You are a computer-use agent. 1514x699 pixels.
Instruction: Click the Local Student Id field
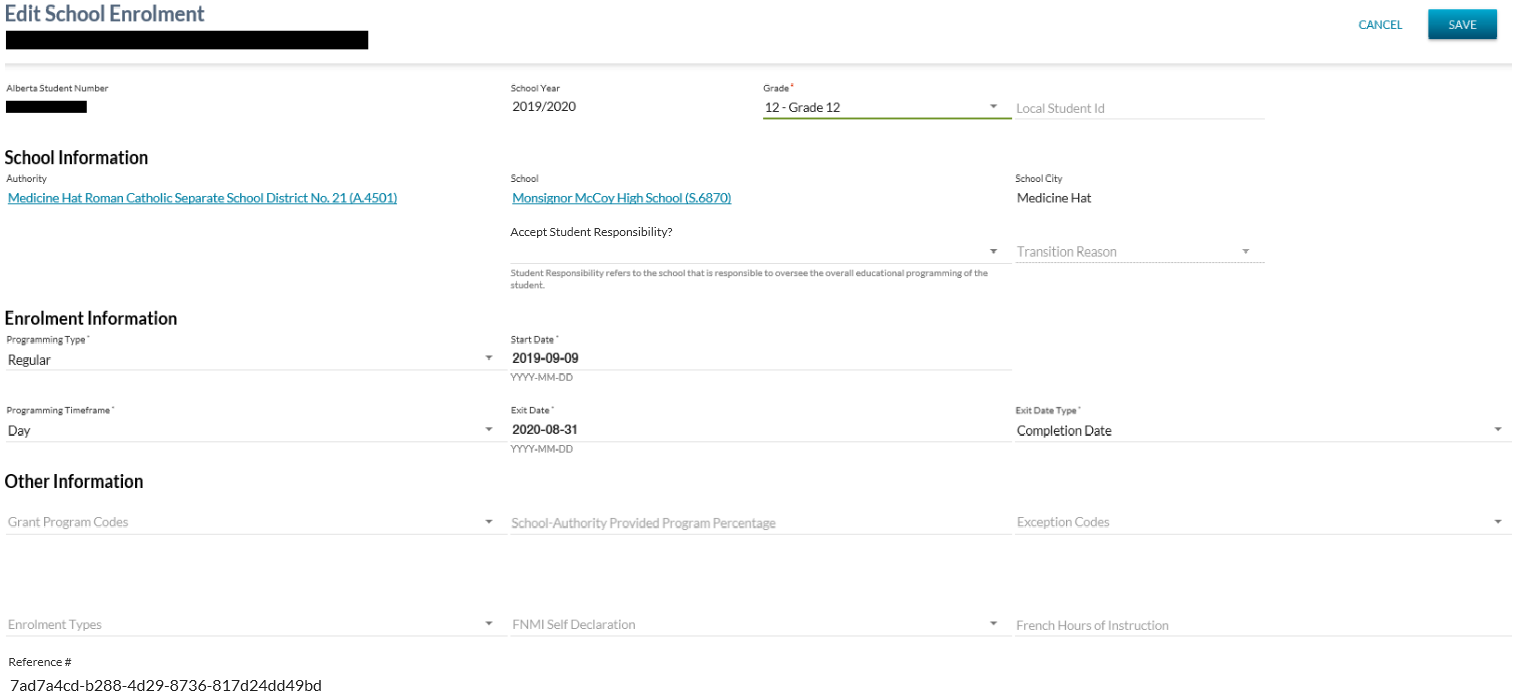1139,108
